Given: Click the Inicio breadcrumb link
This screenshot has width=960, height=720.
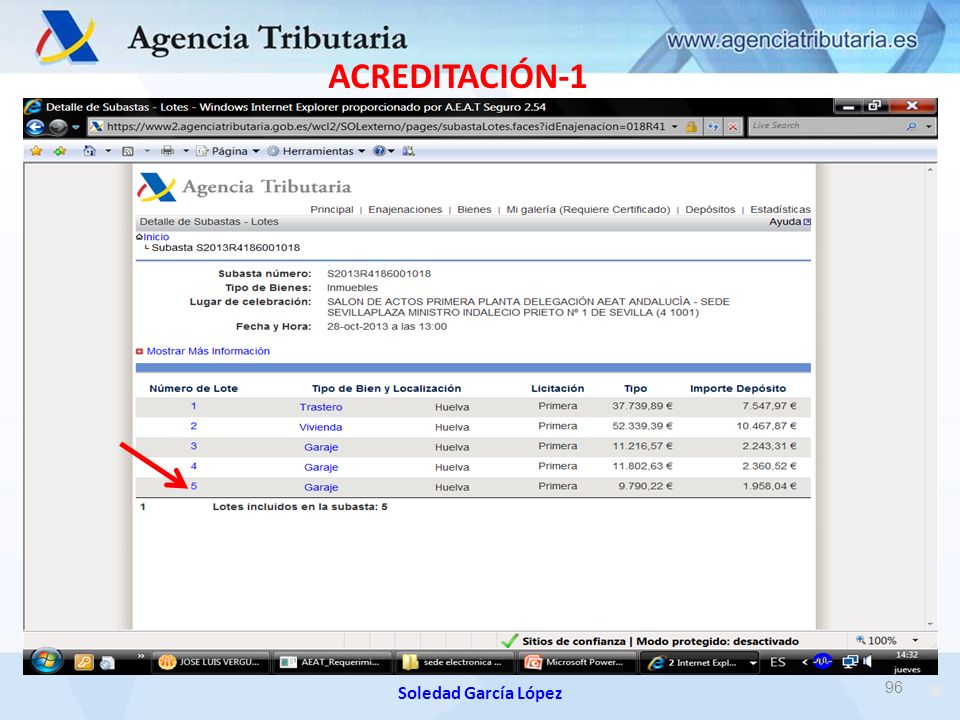Looking at the screenshot, I should coord(156,237).
